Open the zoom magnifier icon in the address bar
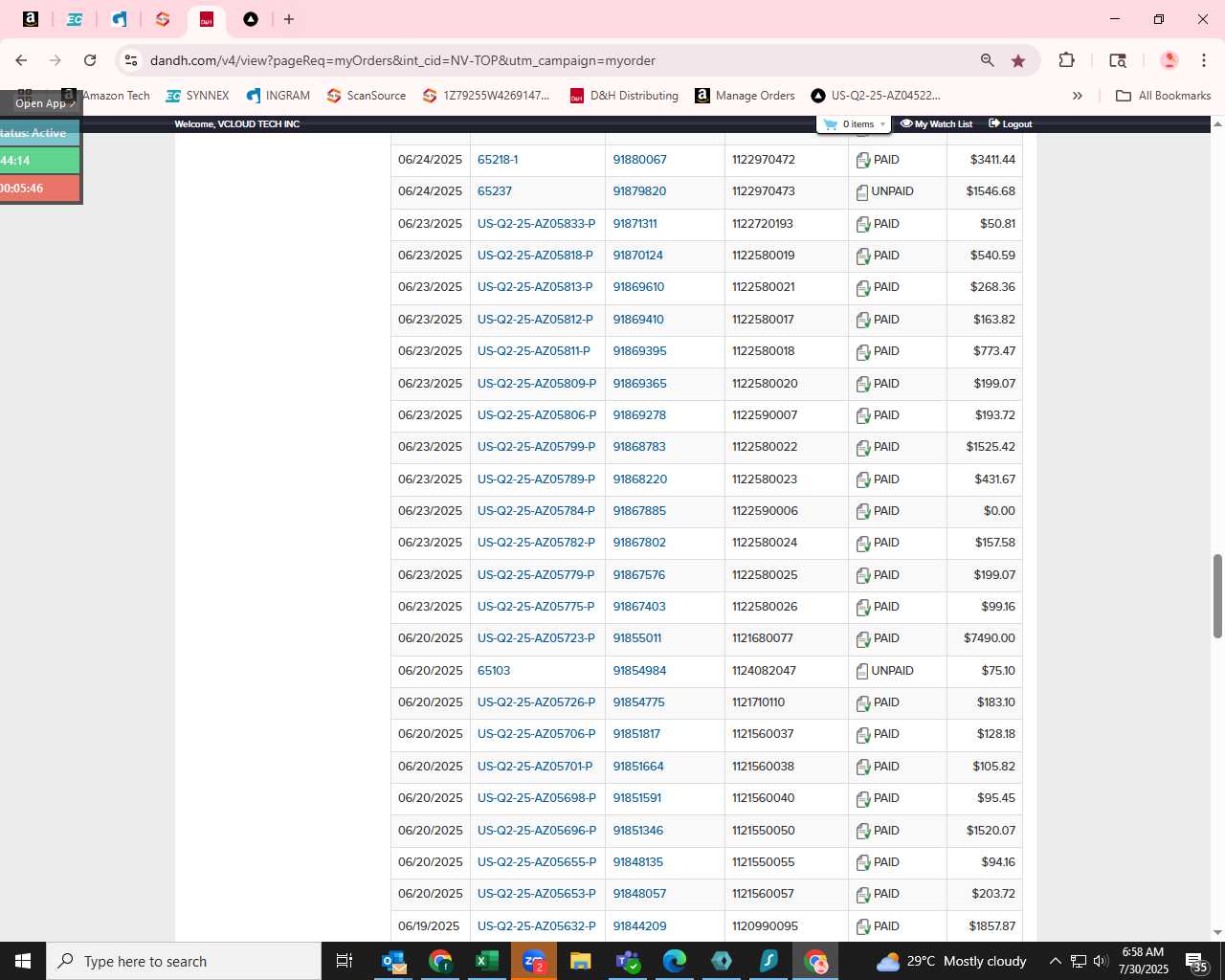Image resolution: width=1225 pixels, height=980 pixels. 987,60
